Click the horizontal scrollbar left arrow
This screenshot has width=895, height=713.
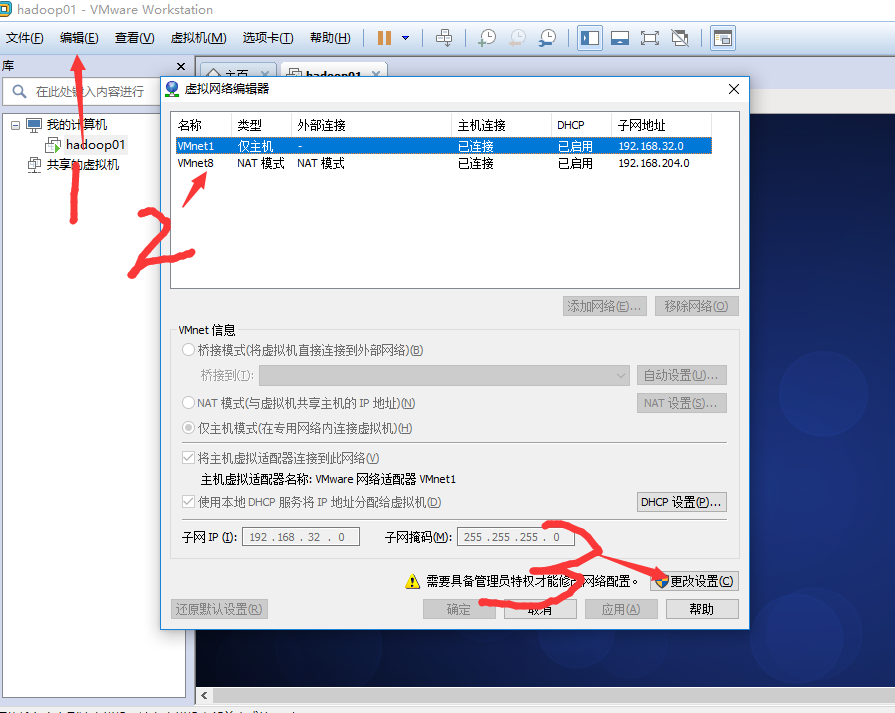204,695
